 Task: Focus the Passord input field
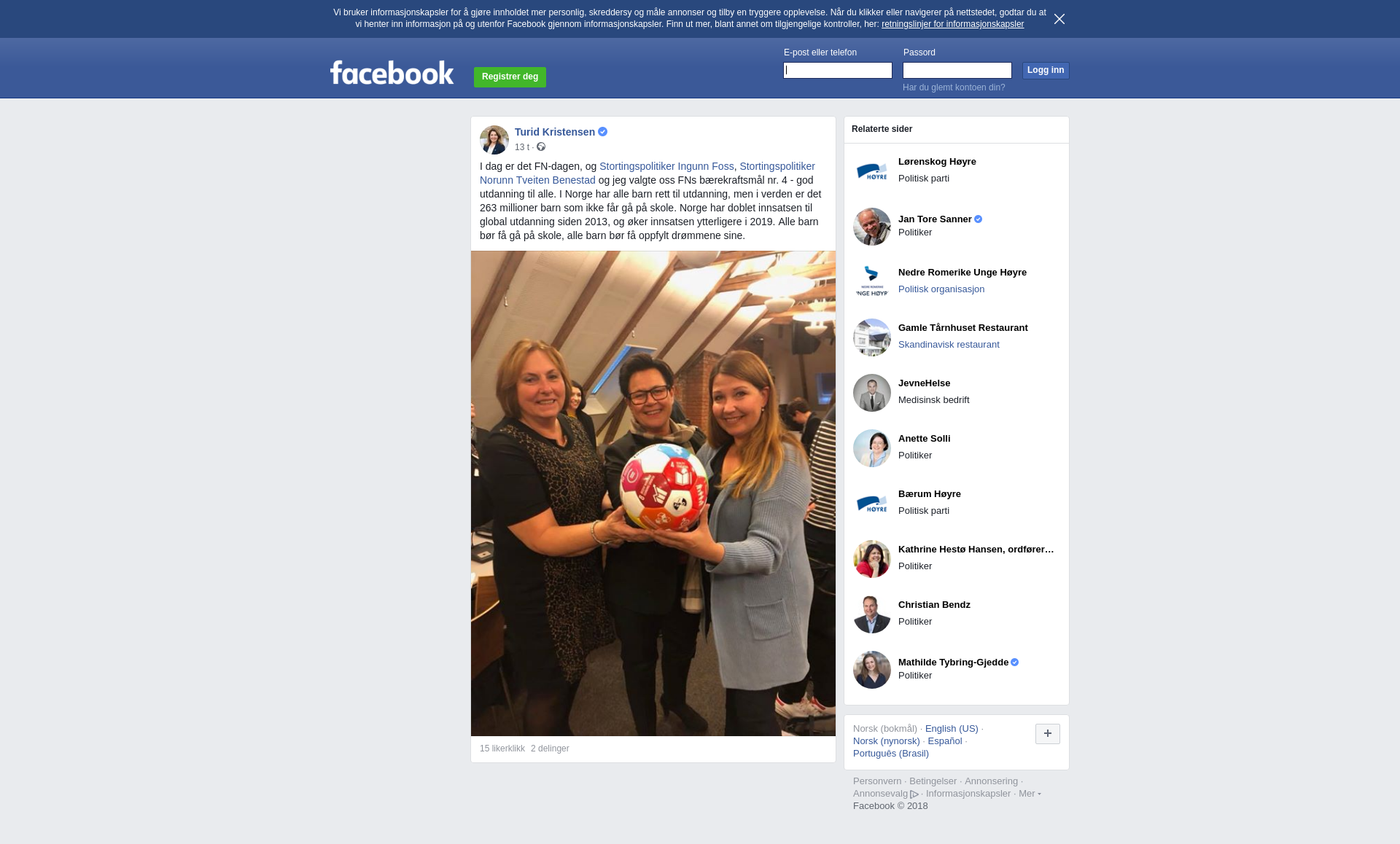click(957, 71)
